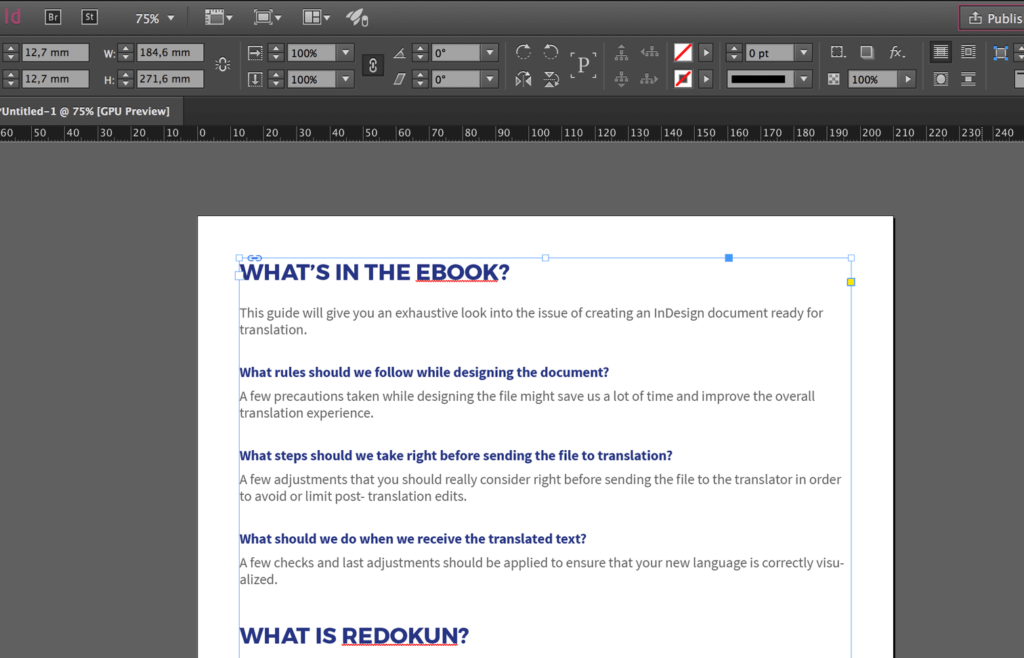Click the Flip Vertical icon
1024x658 pixels.
click(551, 79)
